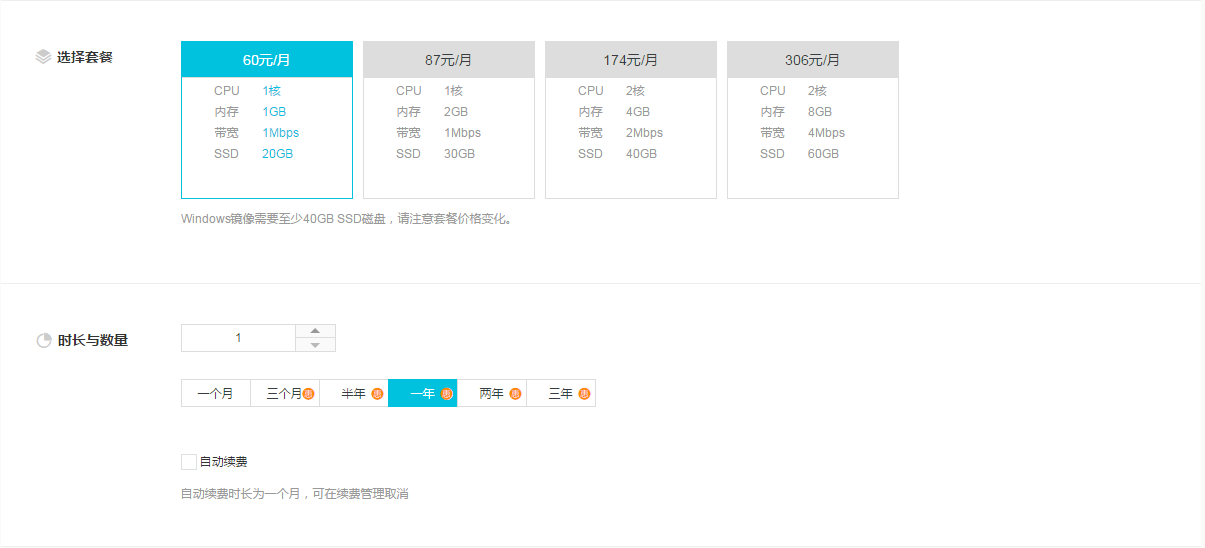Increase quantity with up arrow
The height and width of the screenshot is (548, 1205).
316,331
